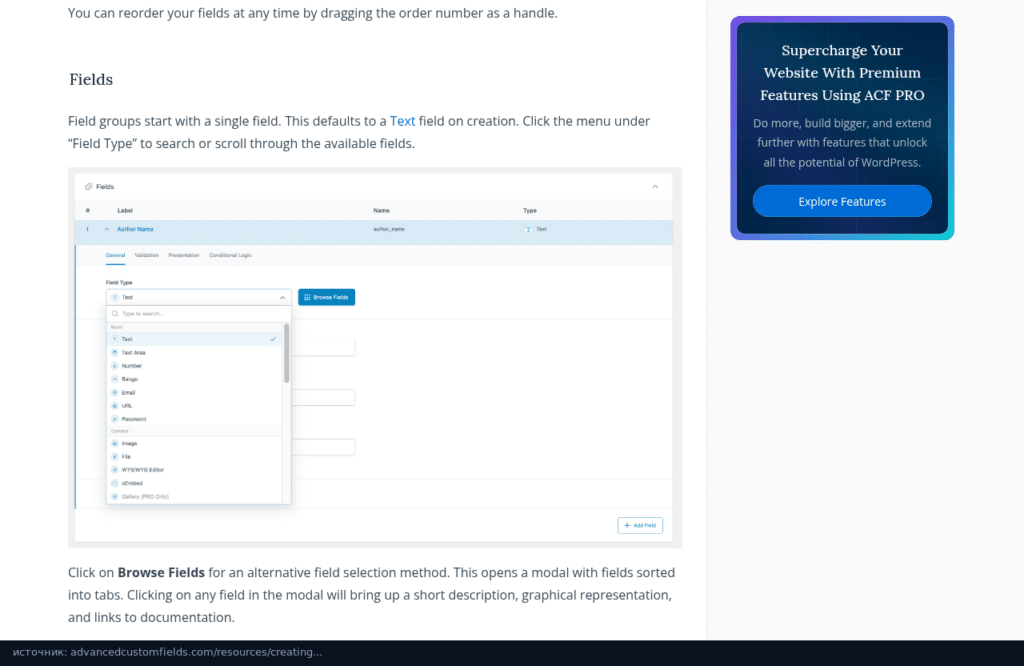Click the Add Field button
Image resolution: width=1024 pixels, height=666 pixels.
point(640,526)
